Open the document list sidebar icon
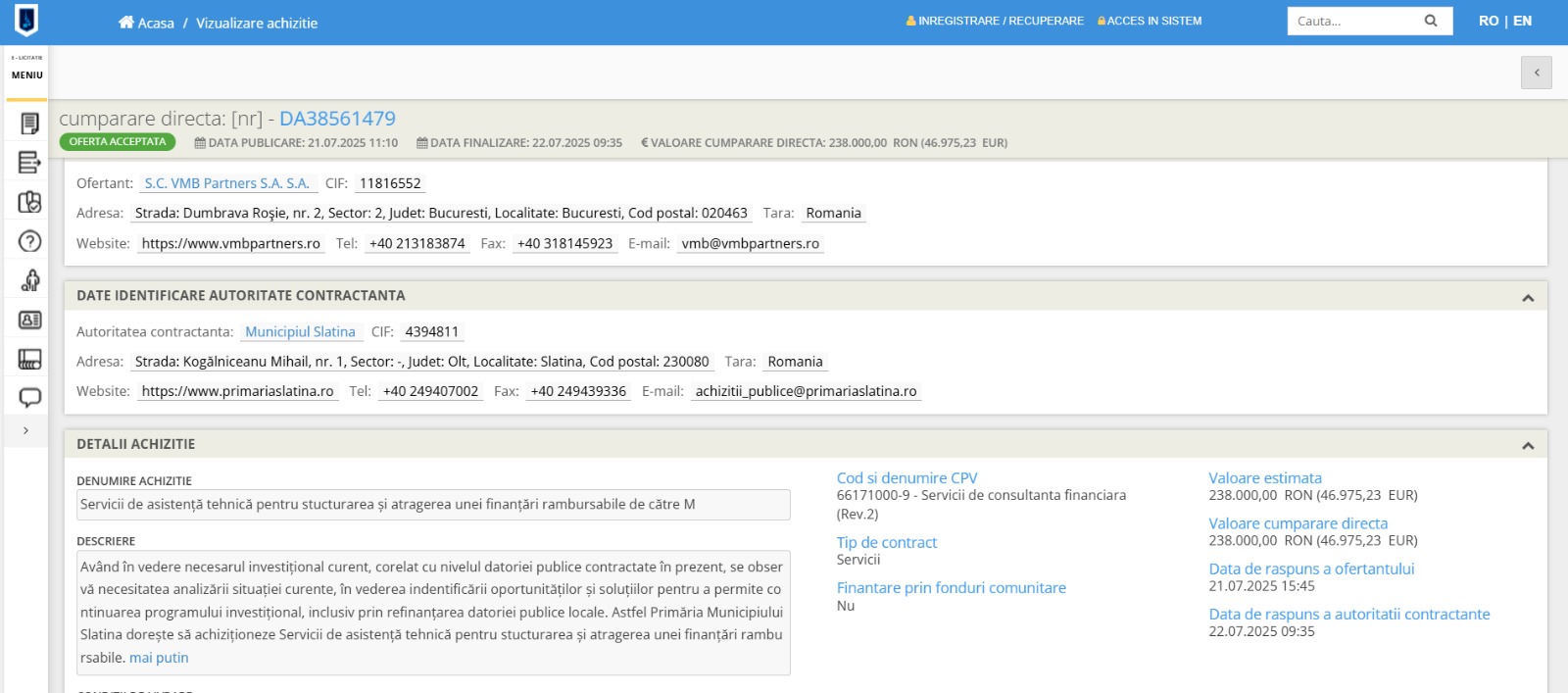This screenshot has height=693, width=1568. (29, 124)
